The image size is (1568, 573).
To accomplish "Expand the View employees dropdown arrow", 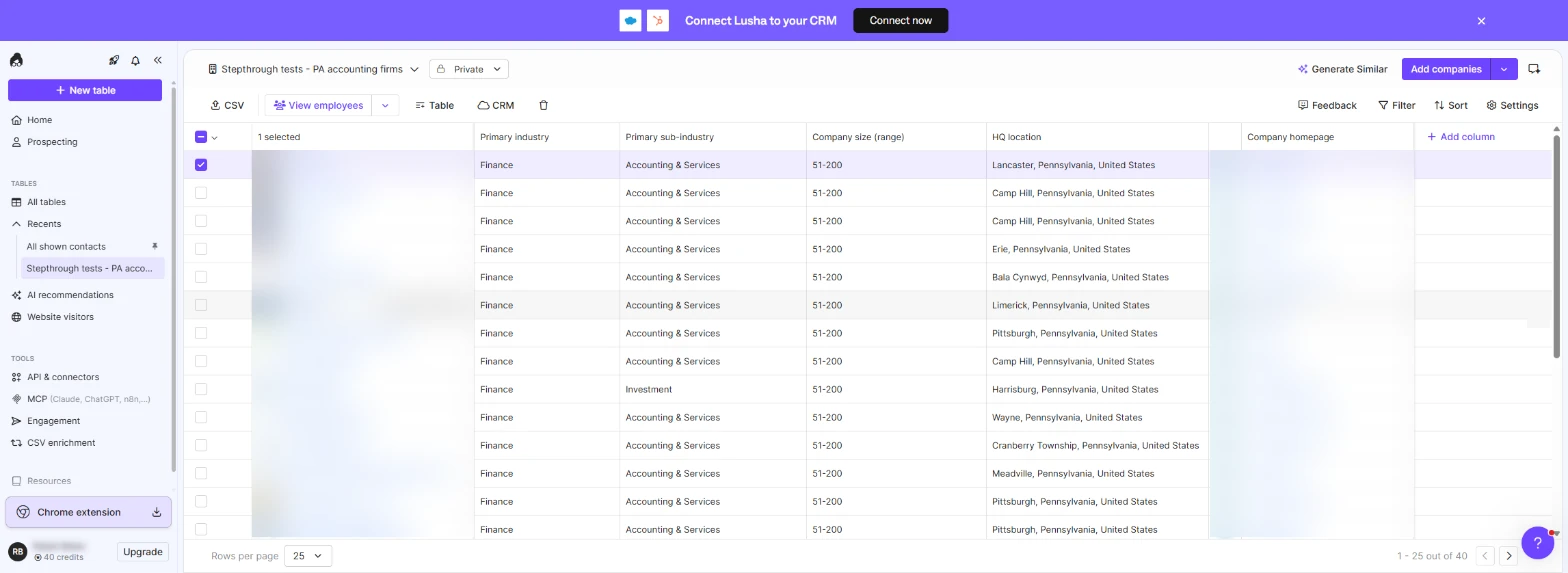I will 385,105.
